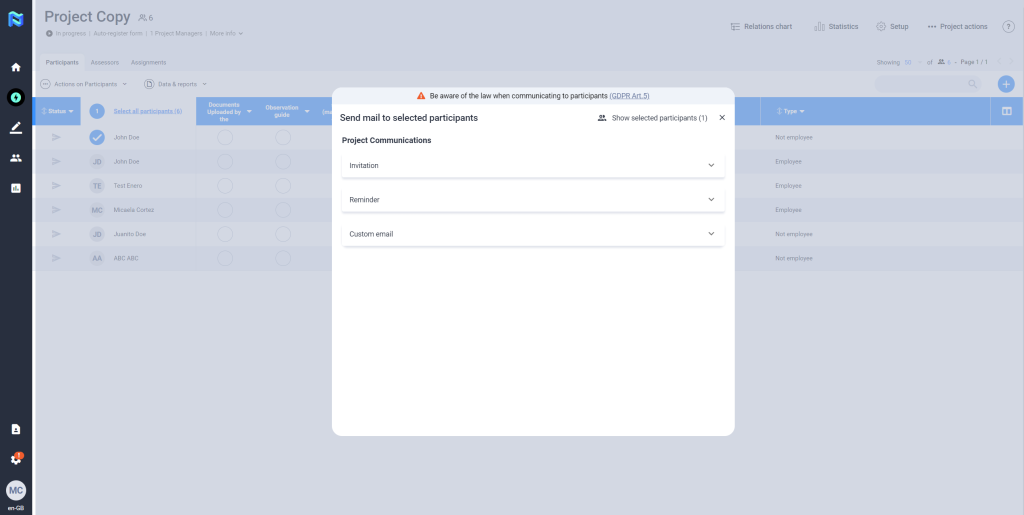Toggle the column layout icon in table header
1024x515 pixels.
point(1006,111)
